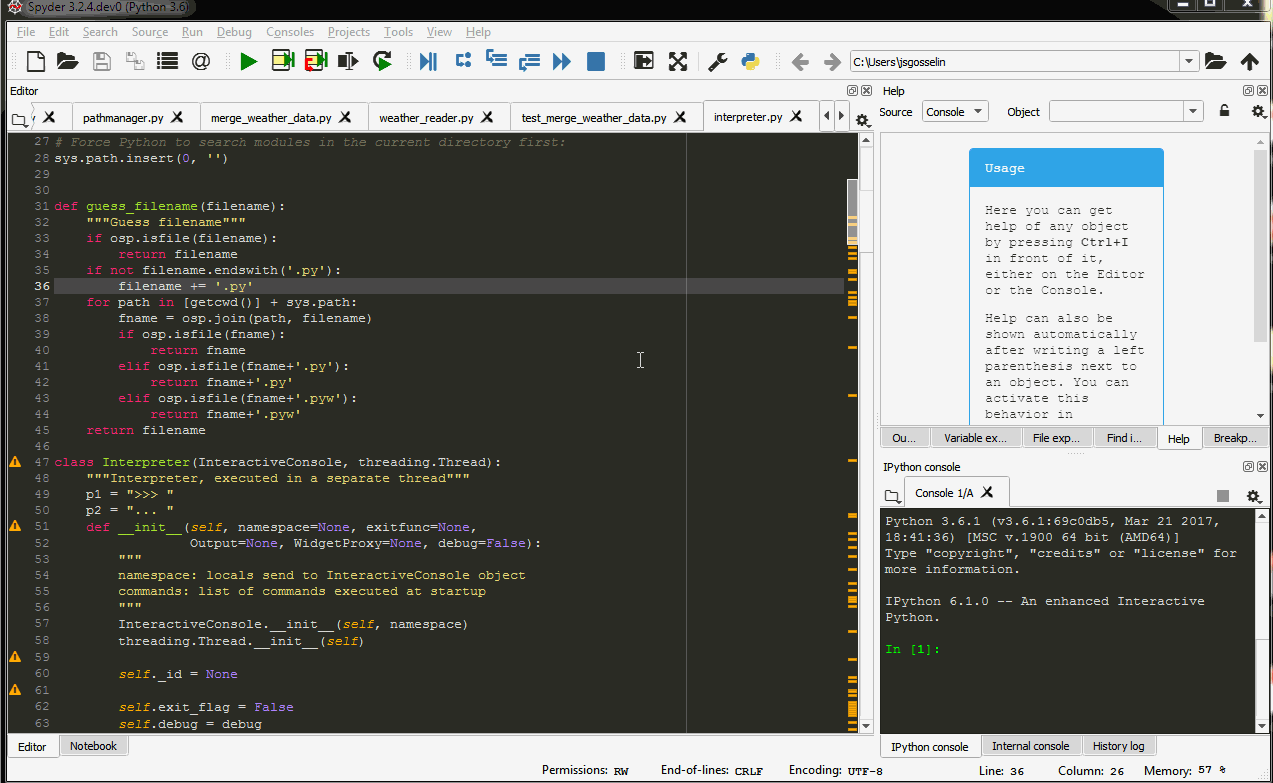Screen dimensions: 1273x783
Task: Run cell and advance to next
Action: pos(316,62)
